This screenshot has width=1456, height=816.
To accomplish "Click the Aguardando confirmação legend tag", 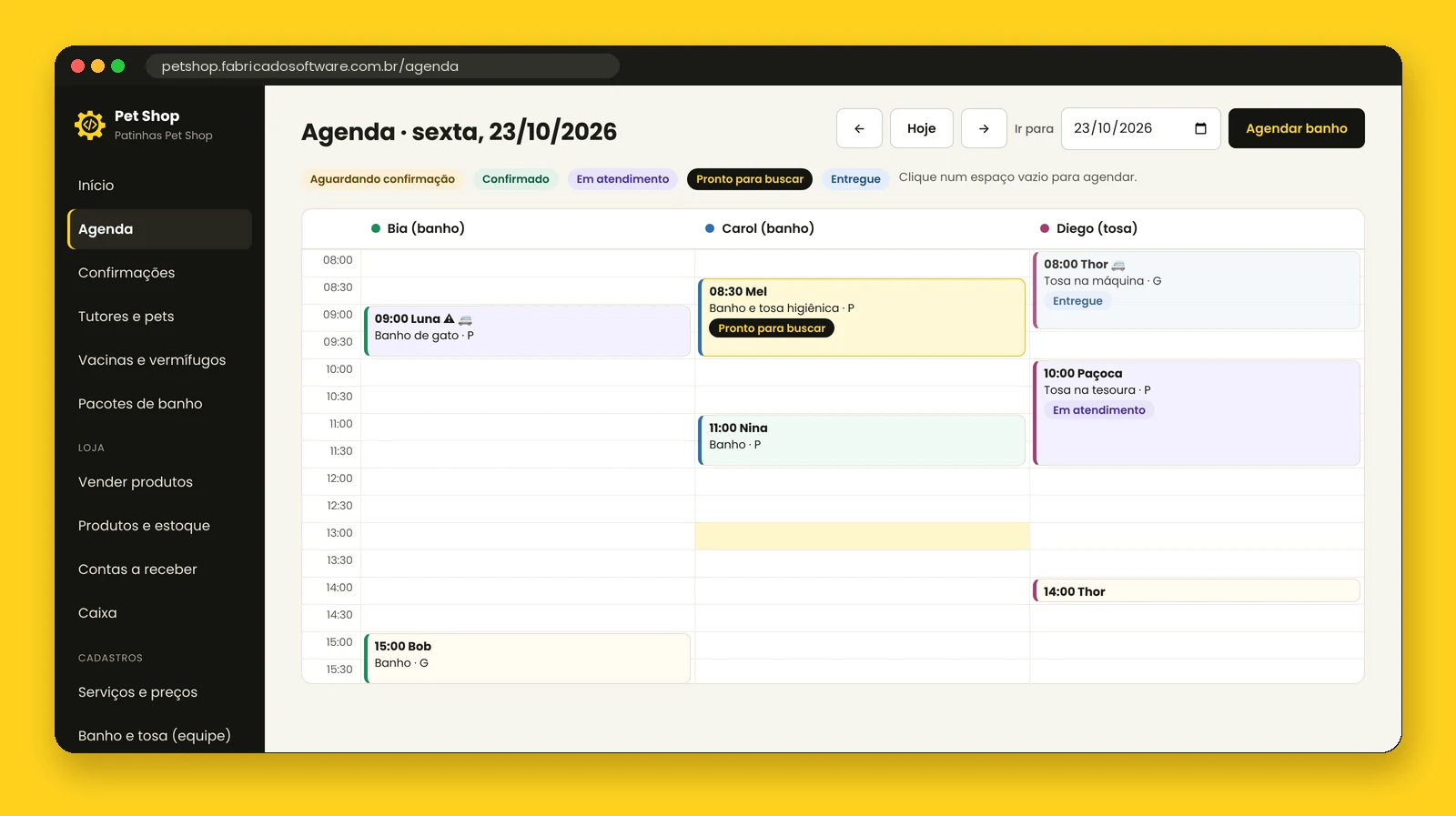I will pyautogui.click(x=382, y=179).
